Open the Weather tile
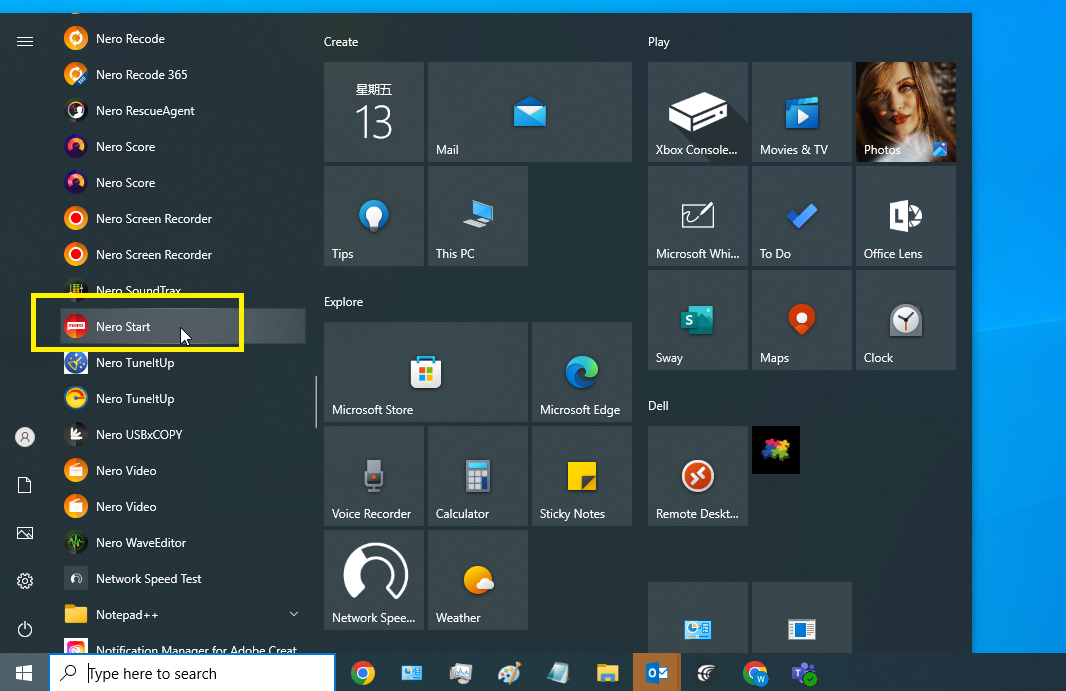 click(x=478, y=580)
